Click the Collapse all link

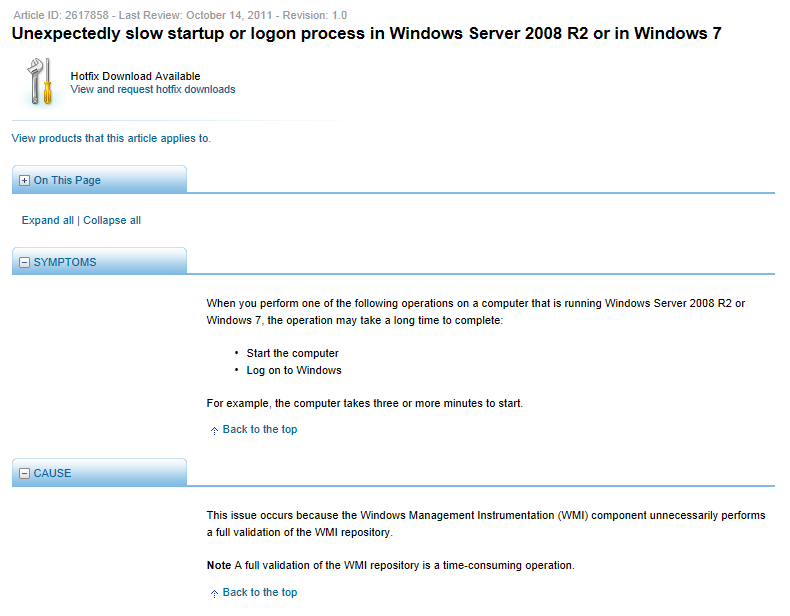[x=112, y=220]
